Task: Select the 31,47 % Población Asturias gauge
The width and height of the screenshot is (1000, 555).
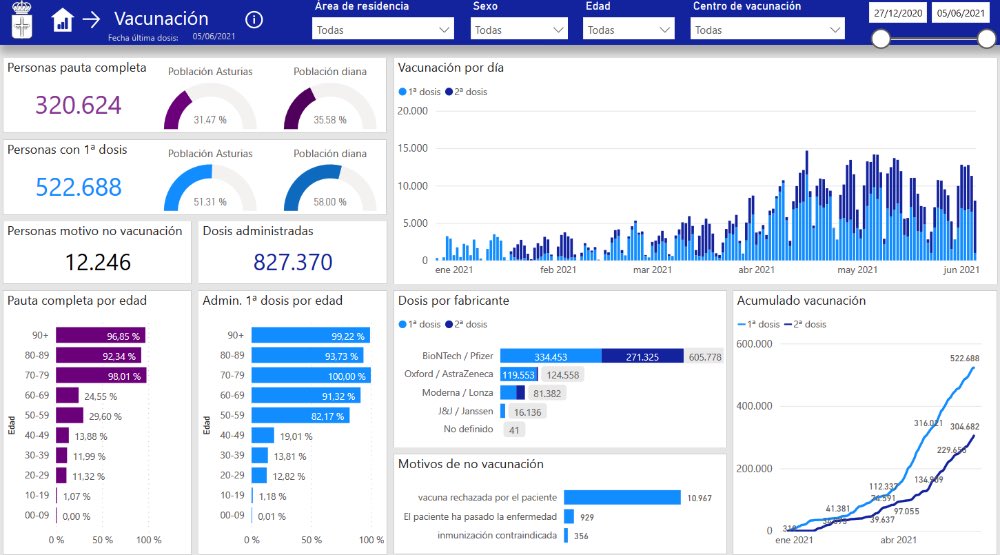Action: (x=210, y=107)
